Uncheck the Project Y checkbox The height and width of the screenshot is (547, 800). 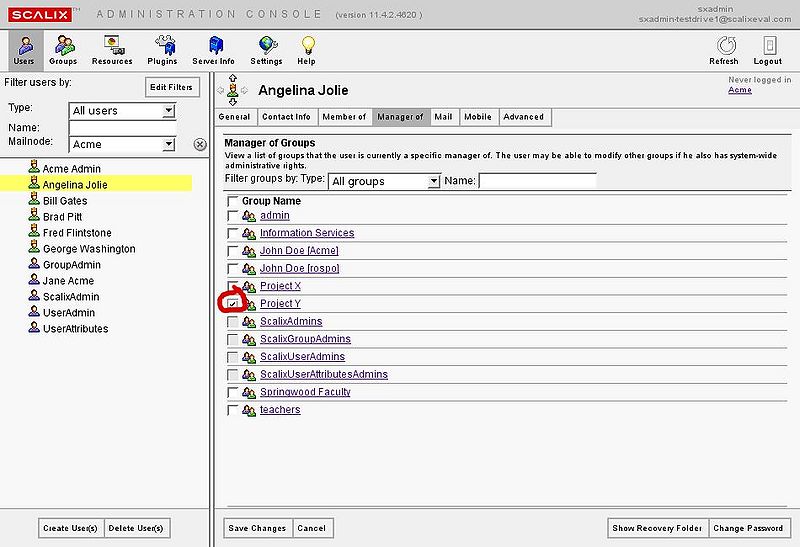tap(233, 304)
